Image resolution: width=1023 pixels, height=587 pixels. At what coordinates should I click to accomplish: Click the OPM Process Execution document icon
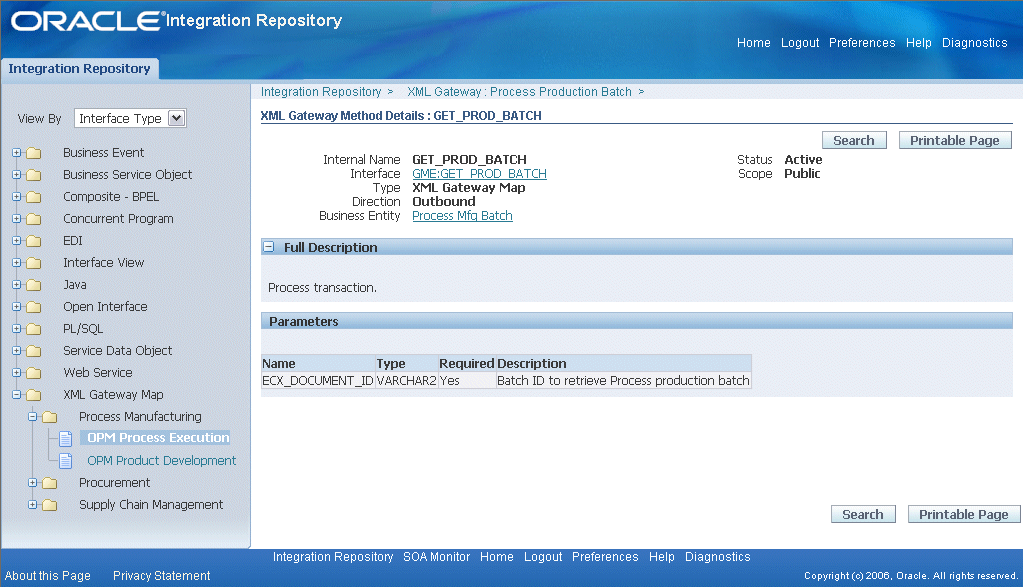[65, 438]
